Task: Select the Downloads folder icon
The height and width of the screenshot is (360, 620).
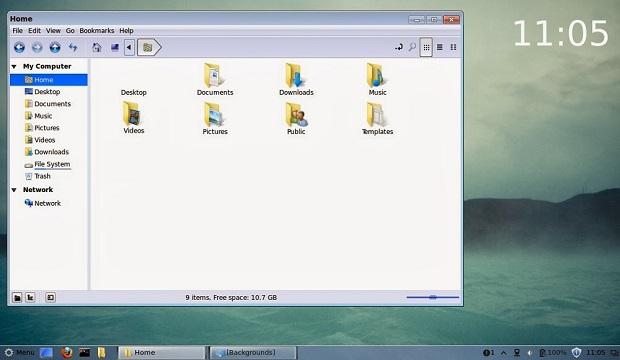Action: (x=295, y=75)
